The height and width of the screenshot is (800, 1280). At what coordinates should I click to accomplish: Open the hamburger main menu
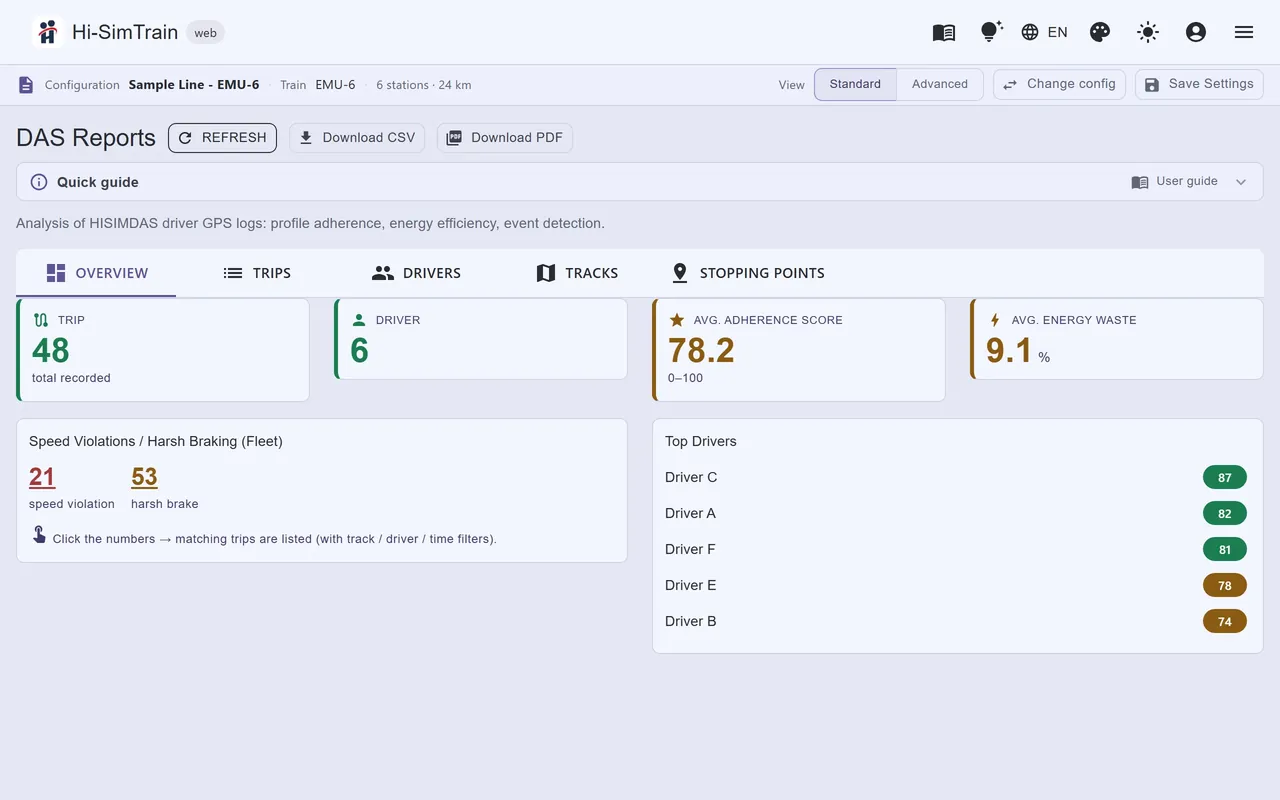click(x=1244, y=32)
